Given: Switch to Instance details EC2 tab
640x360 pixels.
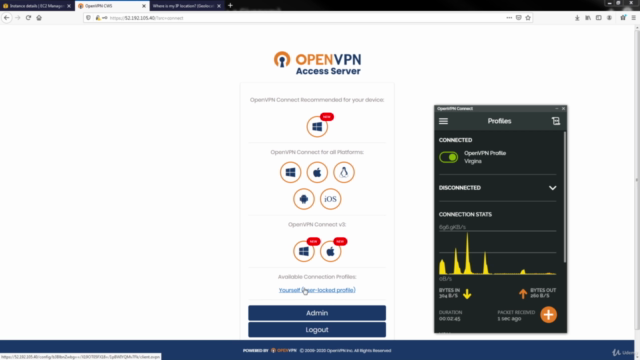Looking at the screenshot, I should click(36, 6).
